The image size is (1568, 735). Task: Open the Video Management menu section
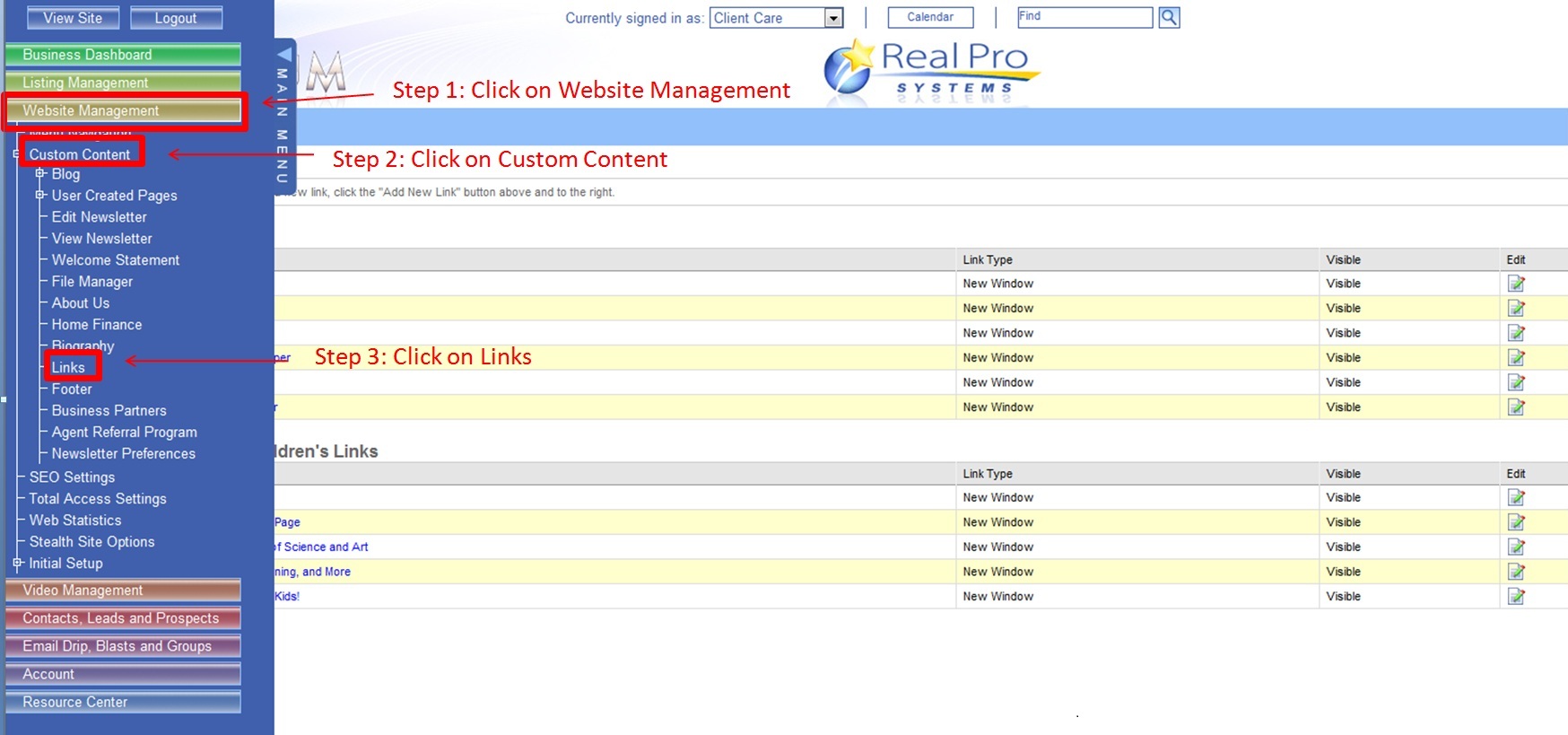[123, 590]
